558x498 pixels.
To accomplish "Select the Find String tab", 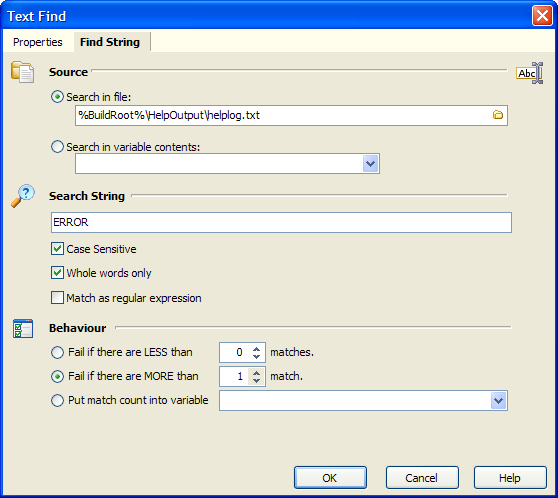I will point(110,42).
